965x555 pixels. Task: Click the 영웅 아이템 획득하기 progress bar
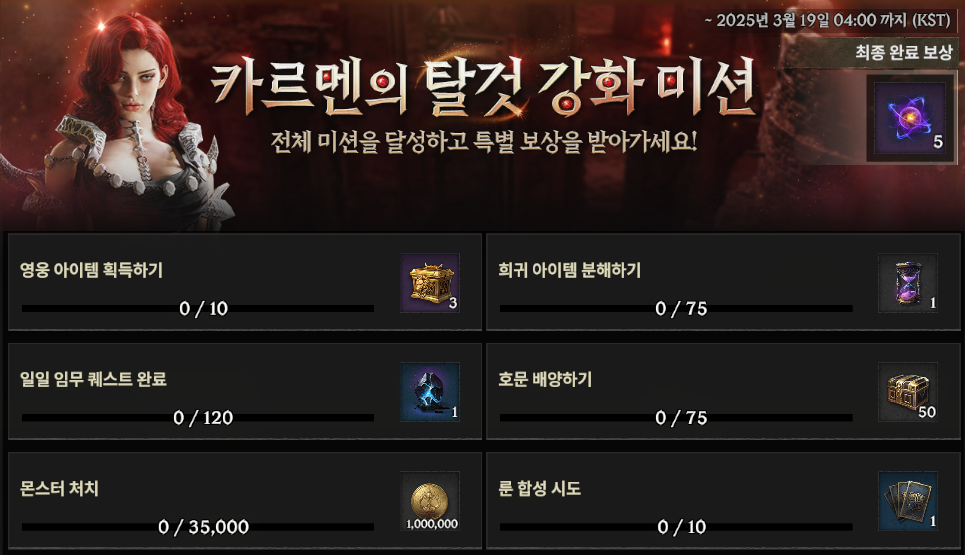tap(198, 308)
